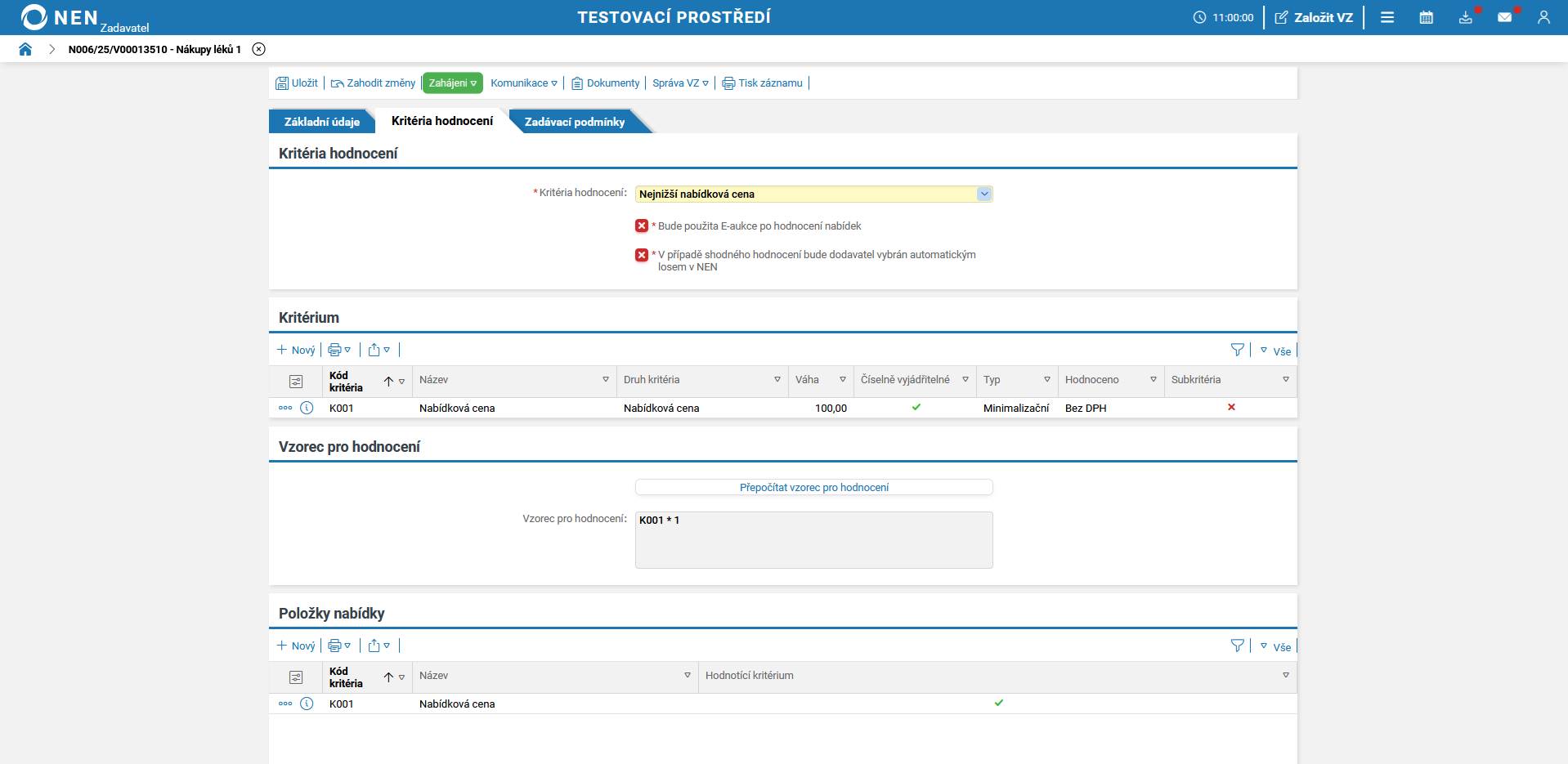Toggle automatic lot selection in NEN checkbox

[x=642, y=255]
